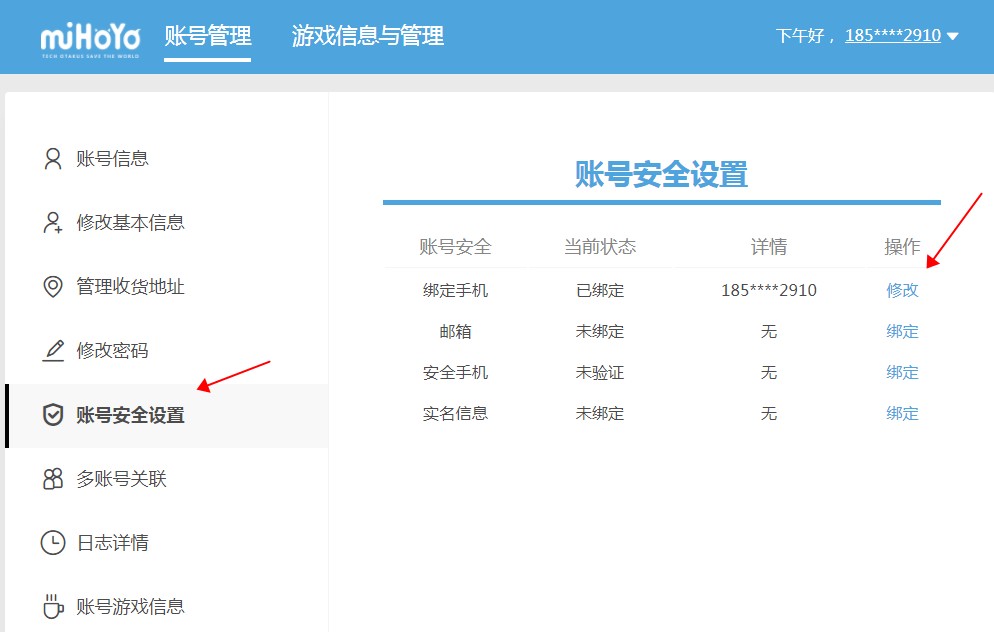Click the phone number 185****2910 in the table
The height and width of the screenshot is (632, 994).
[768, 290]
